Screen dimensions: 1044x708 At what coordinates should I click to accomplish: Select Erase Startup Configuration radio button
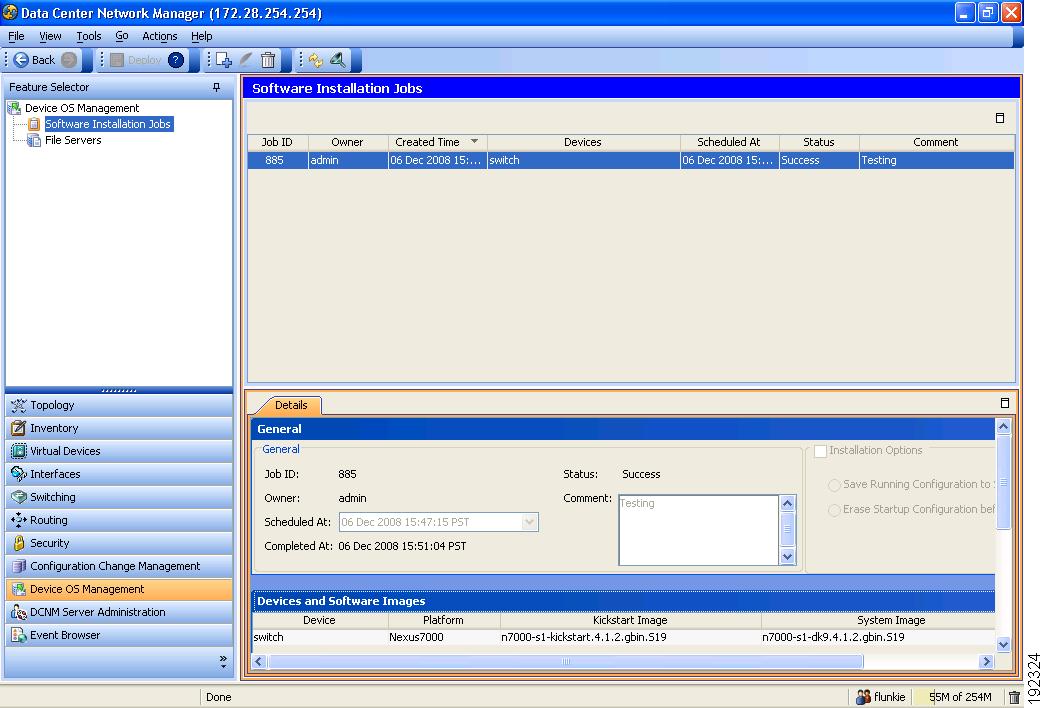pos(834,510)
